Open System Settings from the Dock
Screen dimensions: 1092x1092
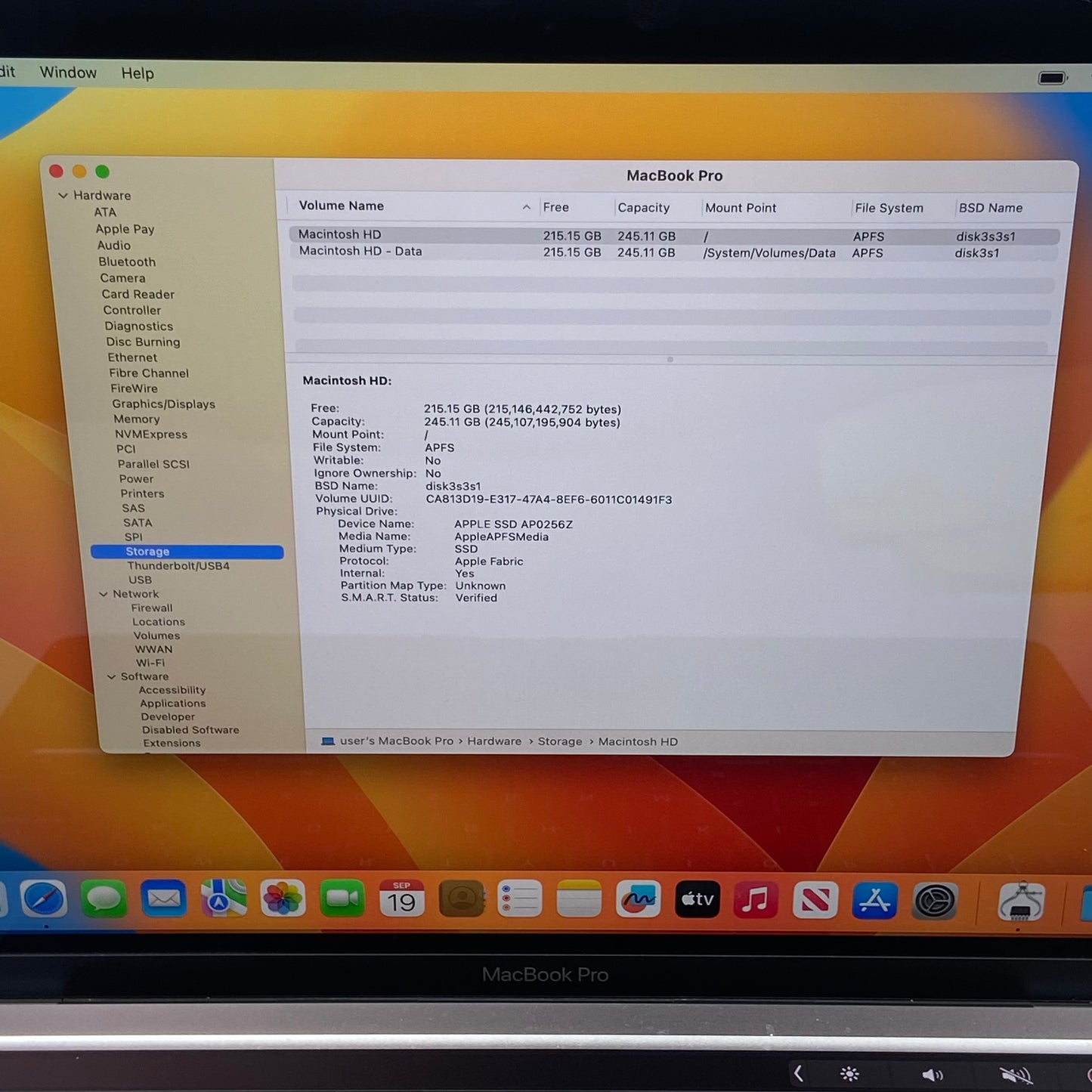coord(935,901)
